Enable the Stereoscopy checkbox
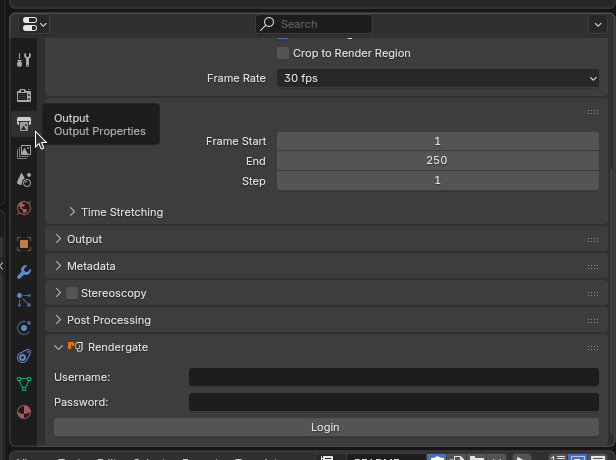The width and height of the screenshot is (616, 460). 72,293
